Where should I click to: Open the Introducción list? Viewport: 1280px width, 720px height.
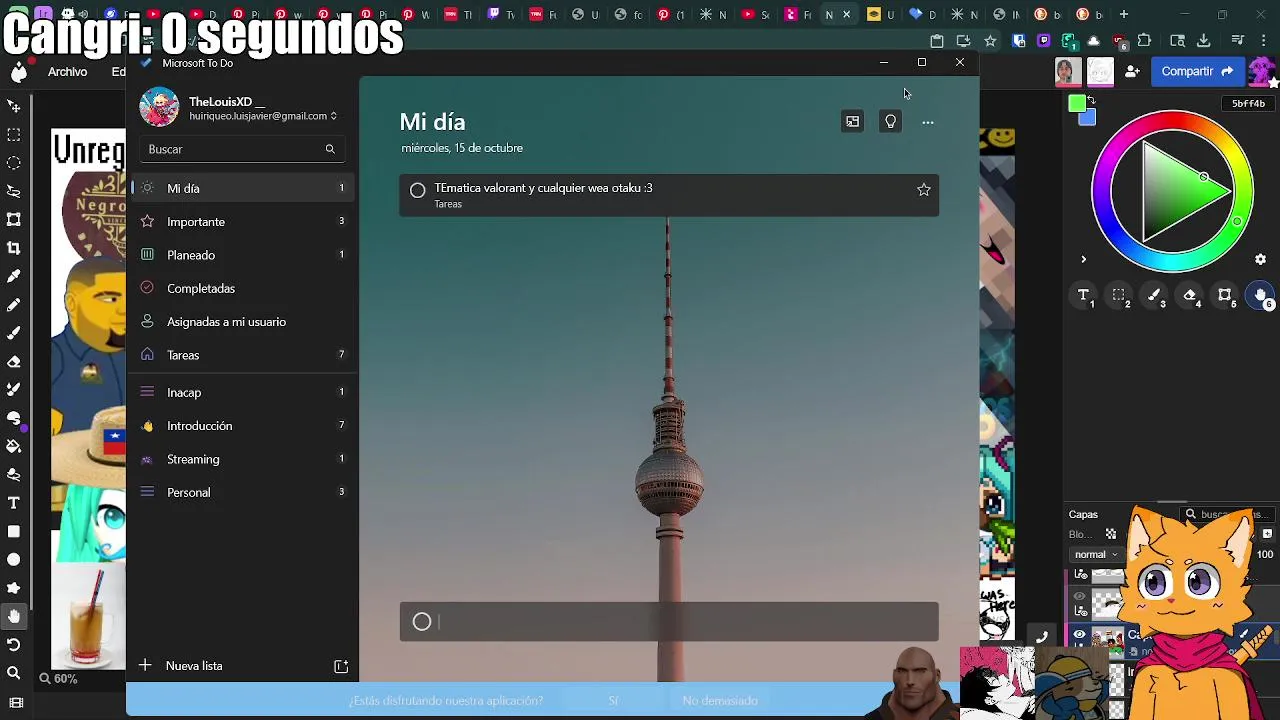point(243,426)
